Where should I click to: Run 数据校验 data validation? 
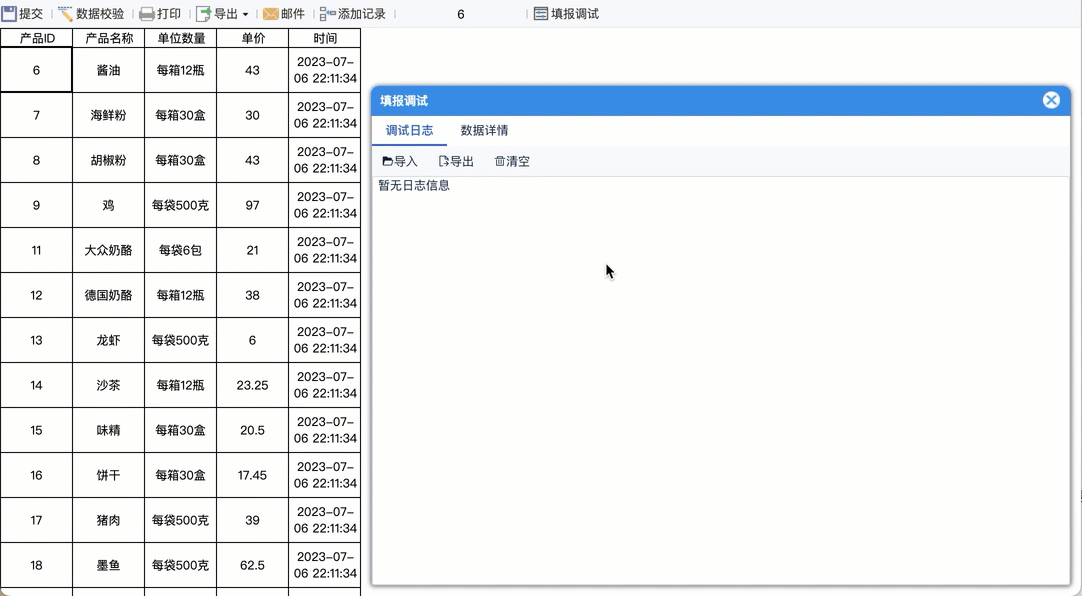click(91, 13)
